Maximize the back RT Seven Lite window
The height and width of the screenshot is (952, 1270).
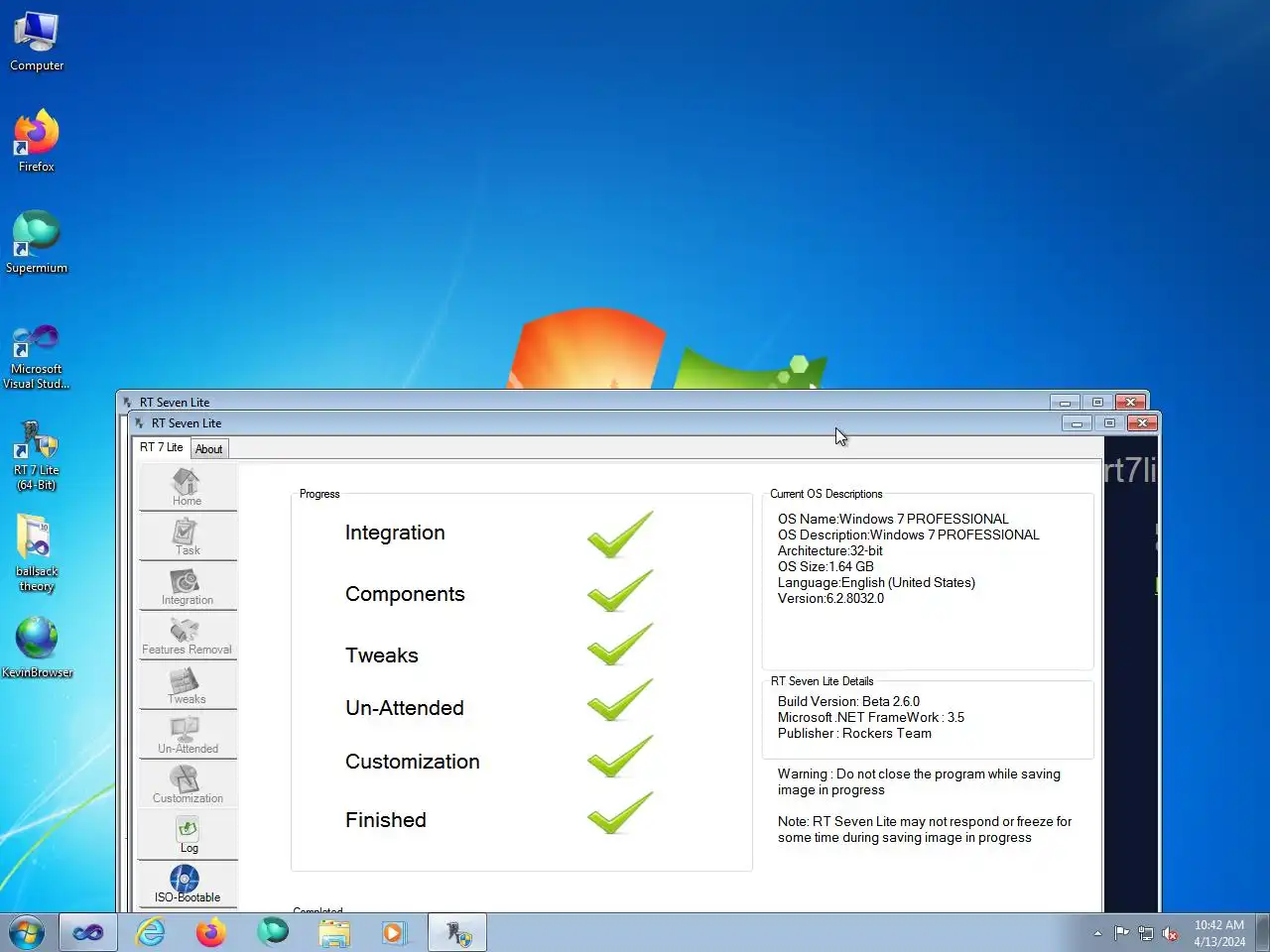[x=1097, y=403]
